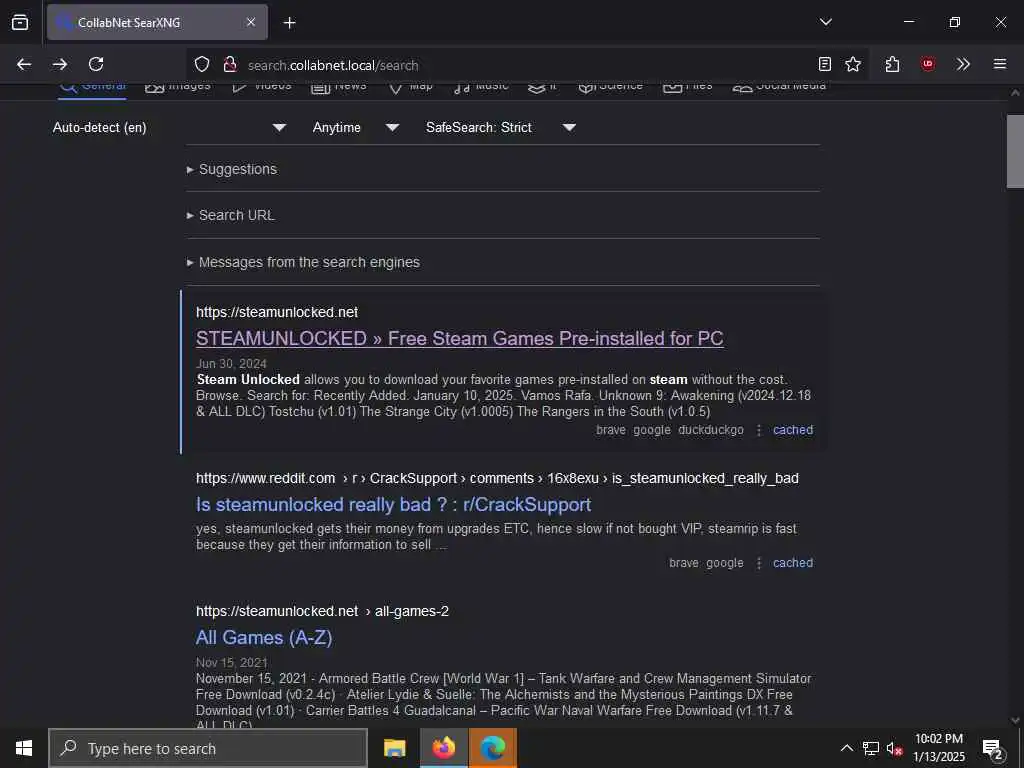This screenshot has width=1024, height=768.
Task: Open uBlock Origin extension icon
Action: (927, 64)
